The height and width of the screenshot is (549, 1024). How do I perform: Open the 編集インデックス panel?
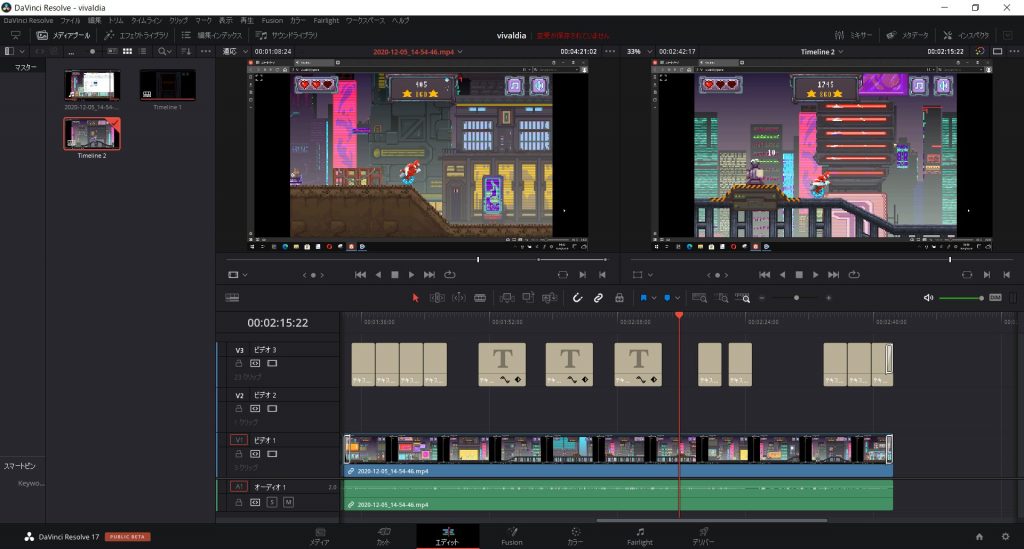(x=212, y=35)
